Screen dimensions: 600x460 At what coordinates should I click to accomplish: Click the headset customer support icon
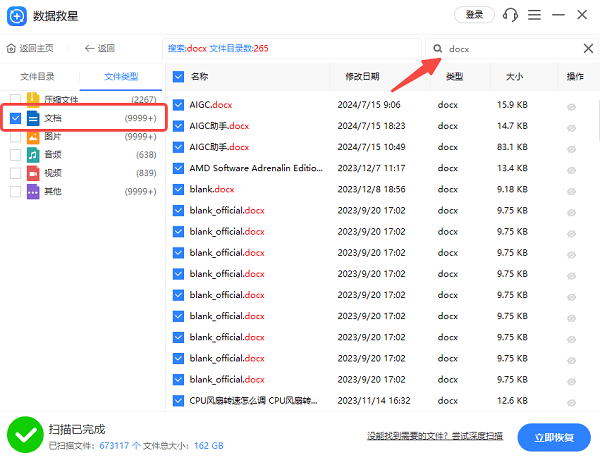pos(510,15)
